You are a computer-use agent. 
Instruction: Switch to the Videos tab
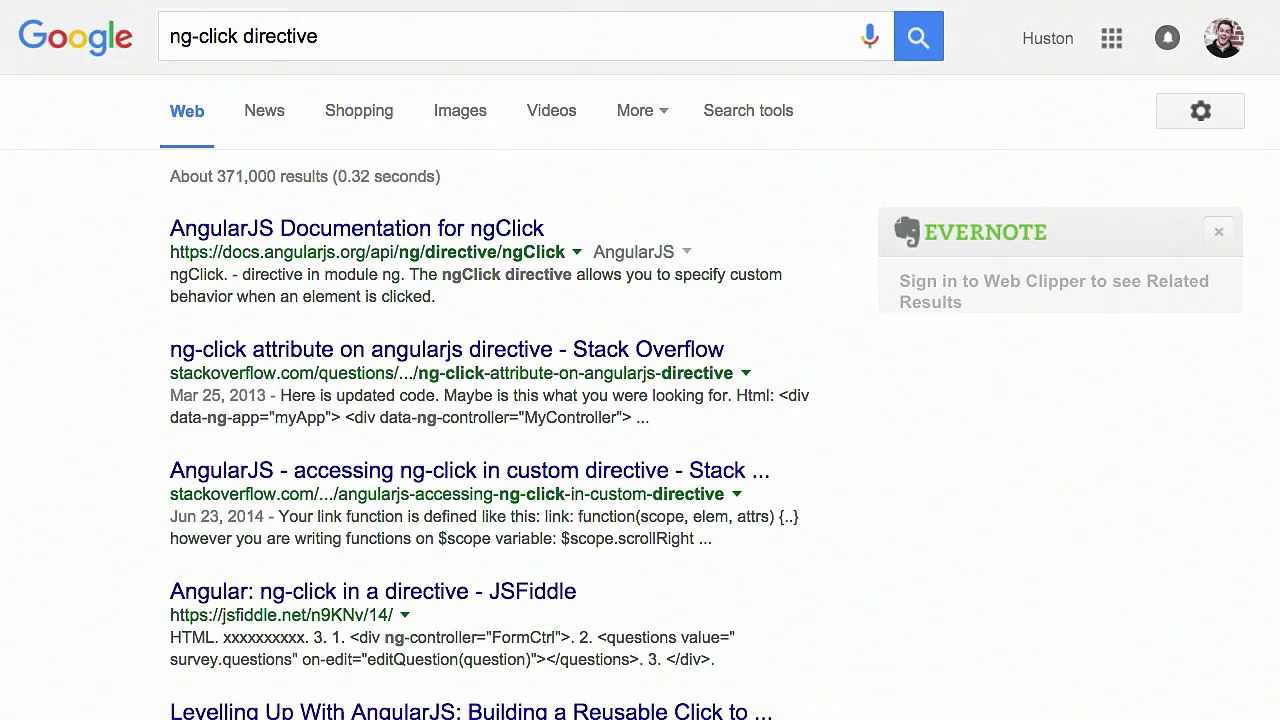tap(552, 111)
